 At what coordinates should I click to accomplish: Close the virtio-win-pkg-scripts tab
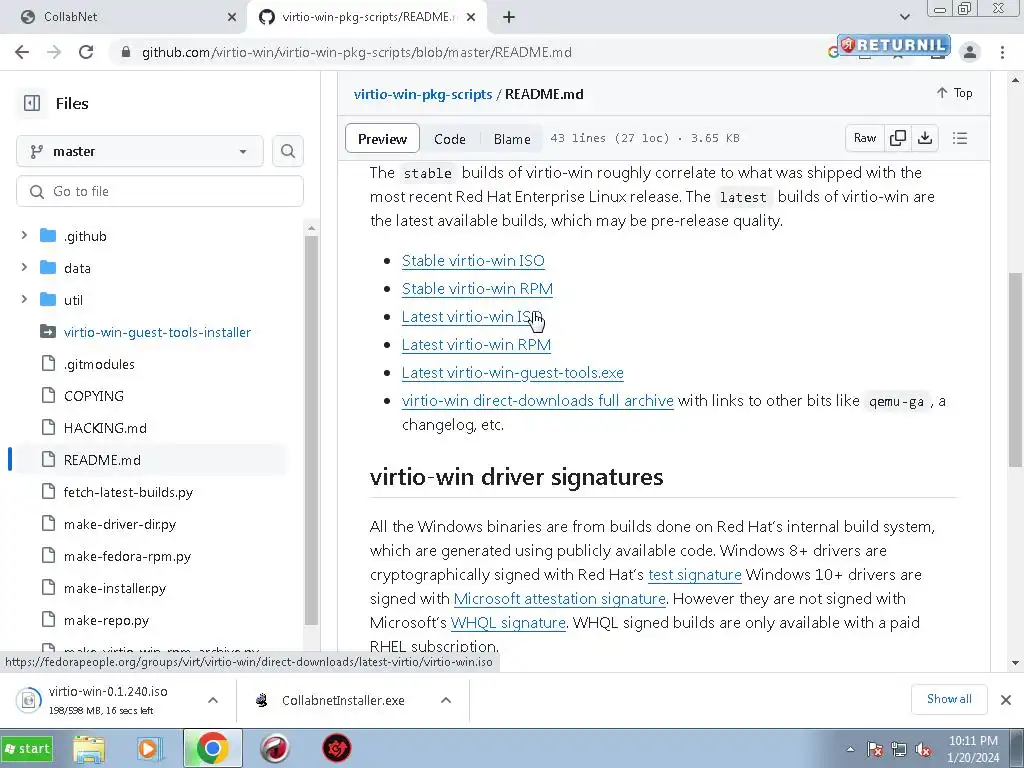click(472, 17)
